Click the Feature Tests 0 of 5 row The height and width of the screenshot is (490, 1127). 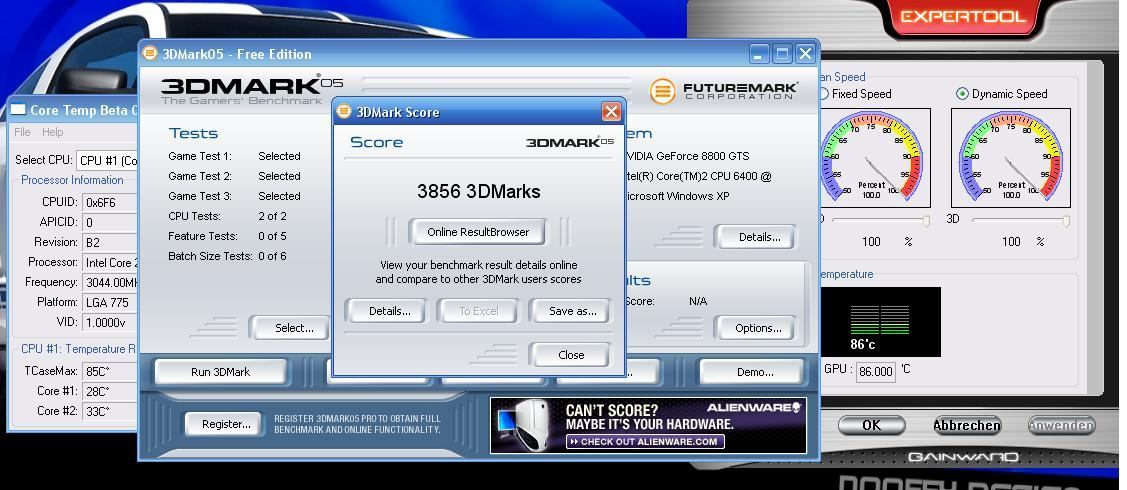[227, 236]
